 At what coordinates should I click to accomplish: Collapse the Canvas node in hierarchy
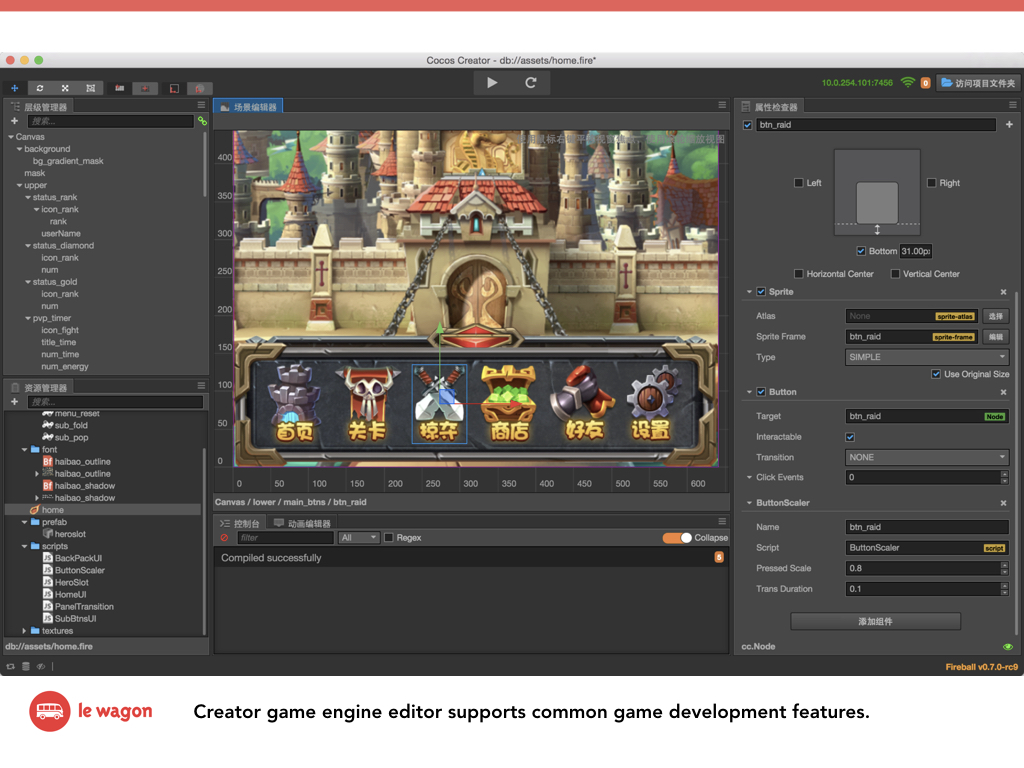11,137
